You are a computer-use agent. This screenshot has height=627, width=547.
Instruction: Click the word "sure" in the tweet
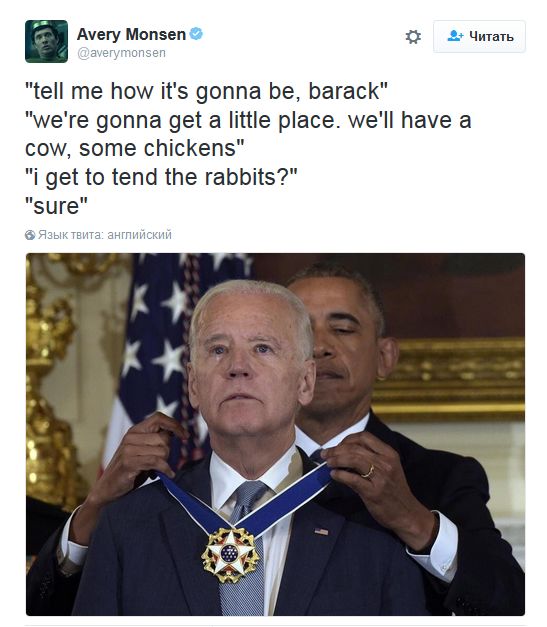56,206
